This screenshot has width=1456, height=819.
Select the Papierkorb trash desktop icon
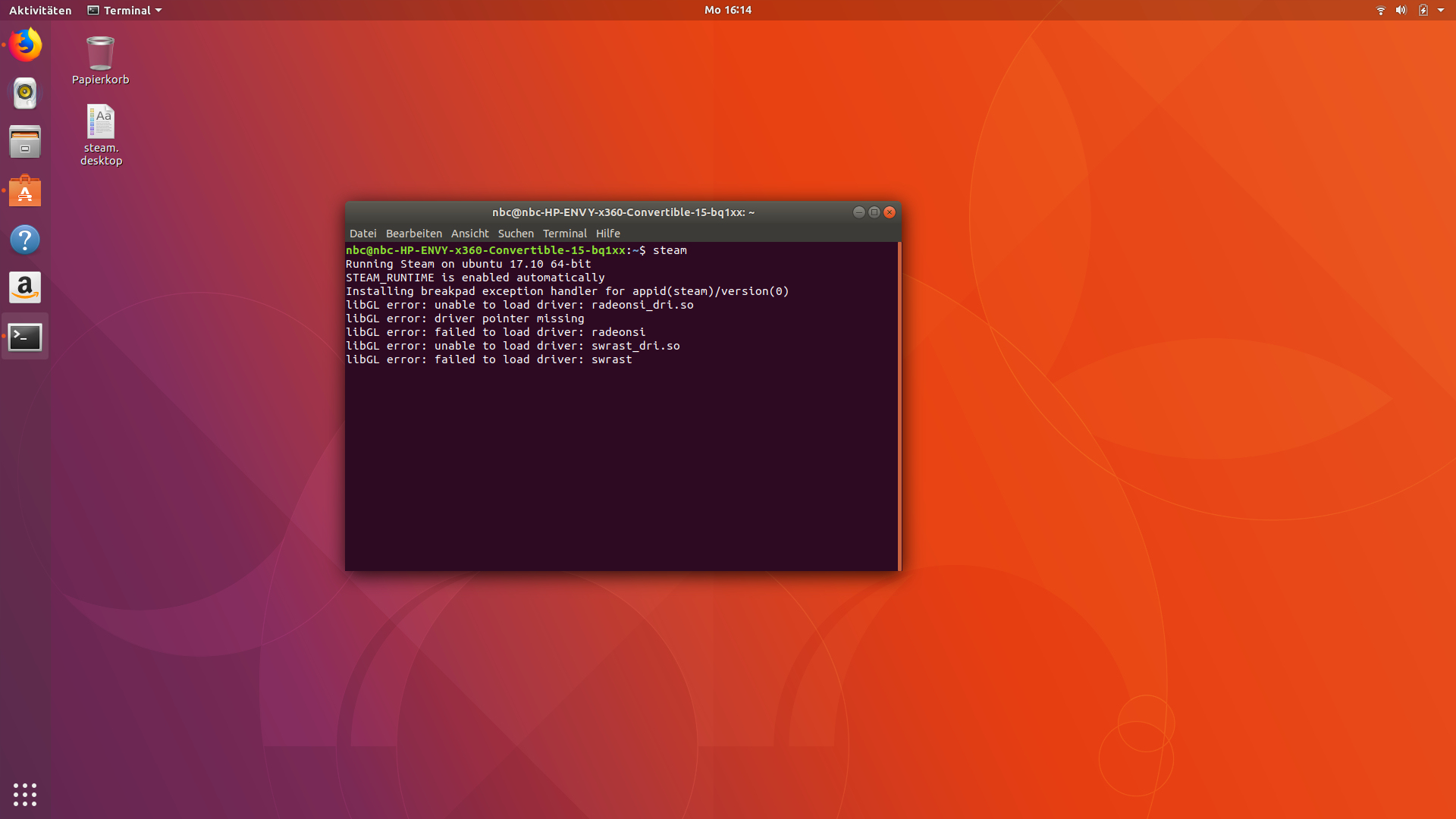(100, 54)
